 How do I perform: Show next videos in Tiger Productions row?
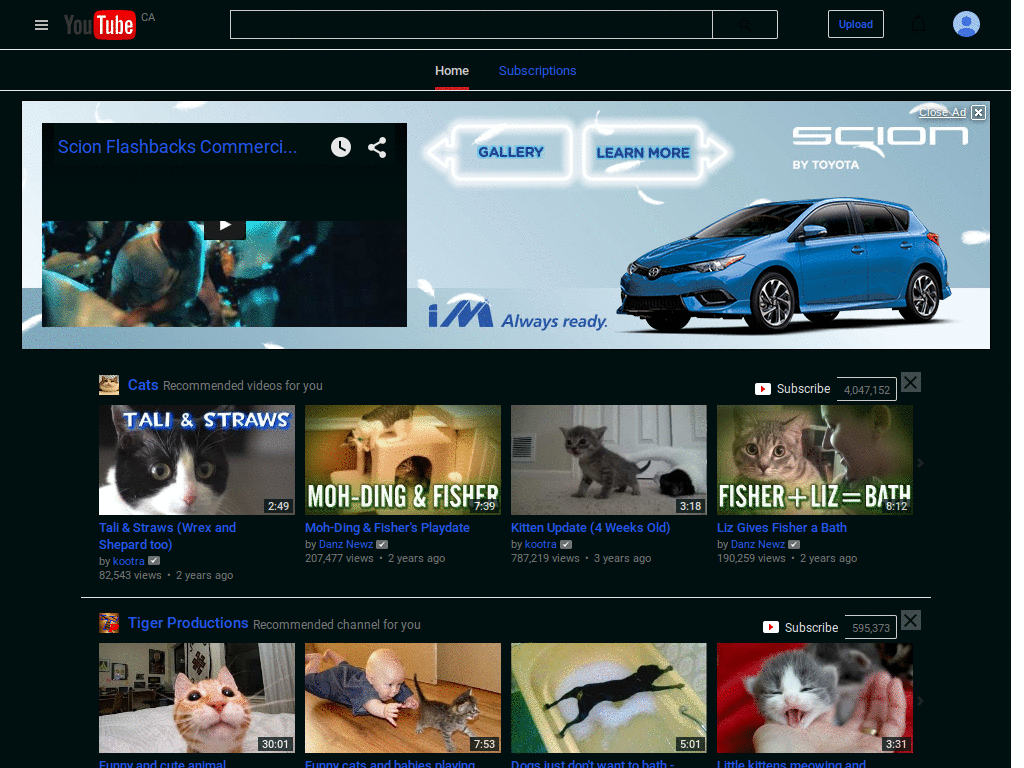920,701
